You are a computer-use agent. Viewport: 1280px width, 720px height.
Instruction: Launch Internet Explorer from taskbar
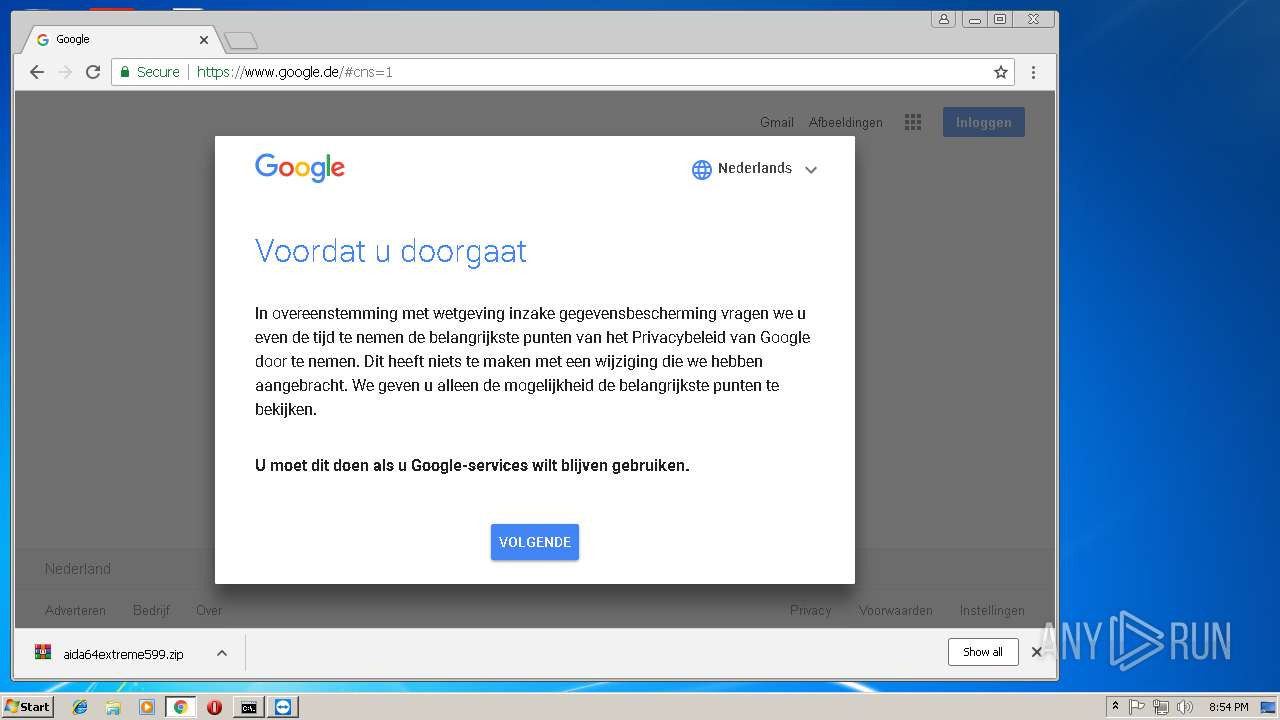click(80, 707)
